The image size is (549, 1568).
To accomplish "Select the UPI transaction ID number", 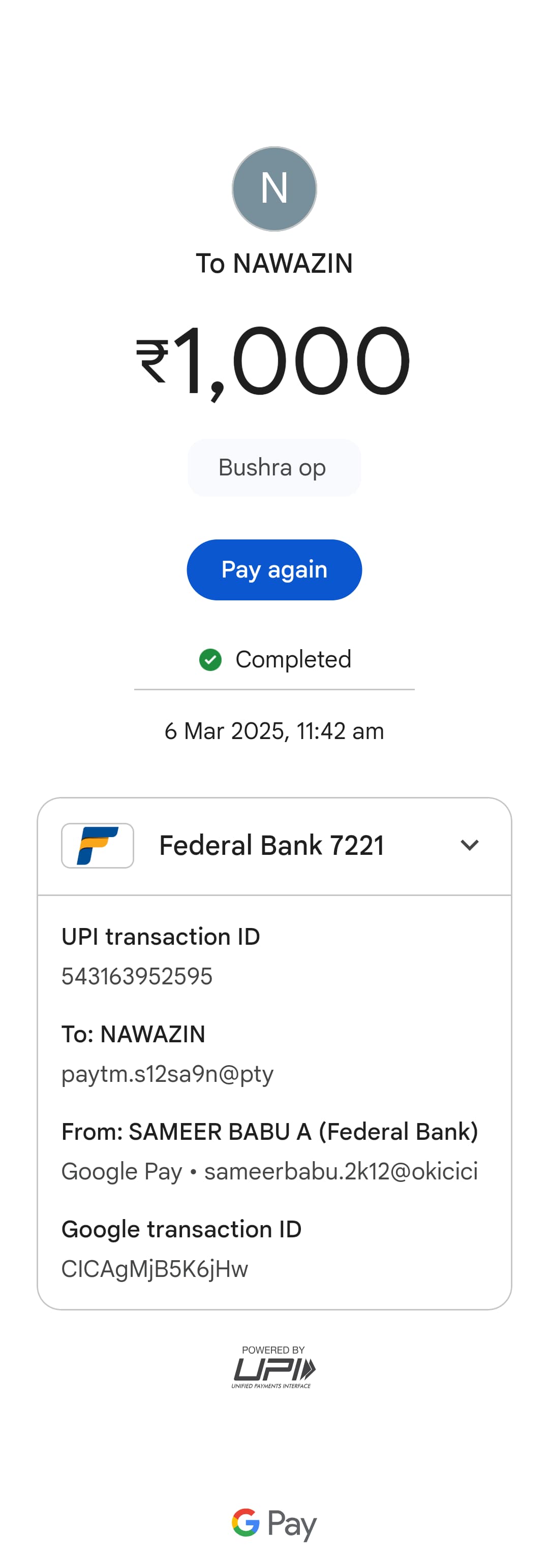I will 137,976.
